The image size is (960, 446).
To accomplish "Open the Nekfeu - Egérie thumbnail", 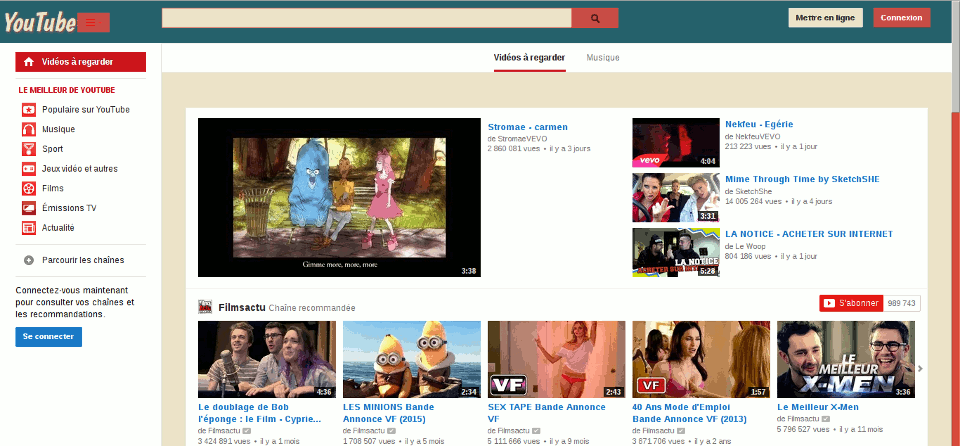I will tap(676, 143).
